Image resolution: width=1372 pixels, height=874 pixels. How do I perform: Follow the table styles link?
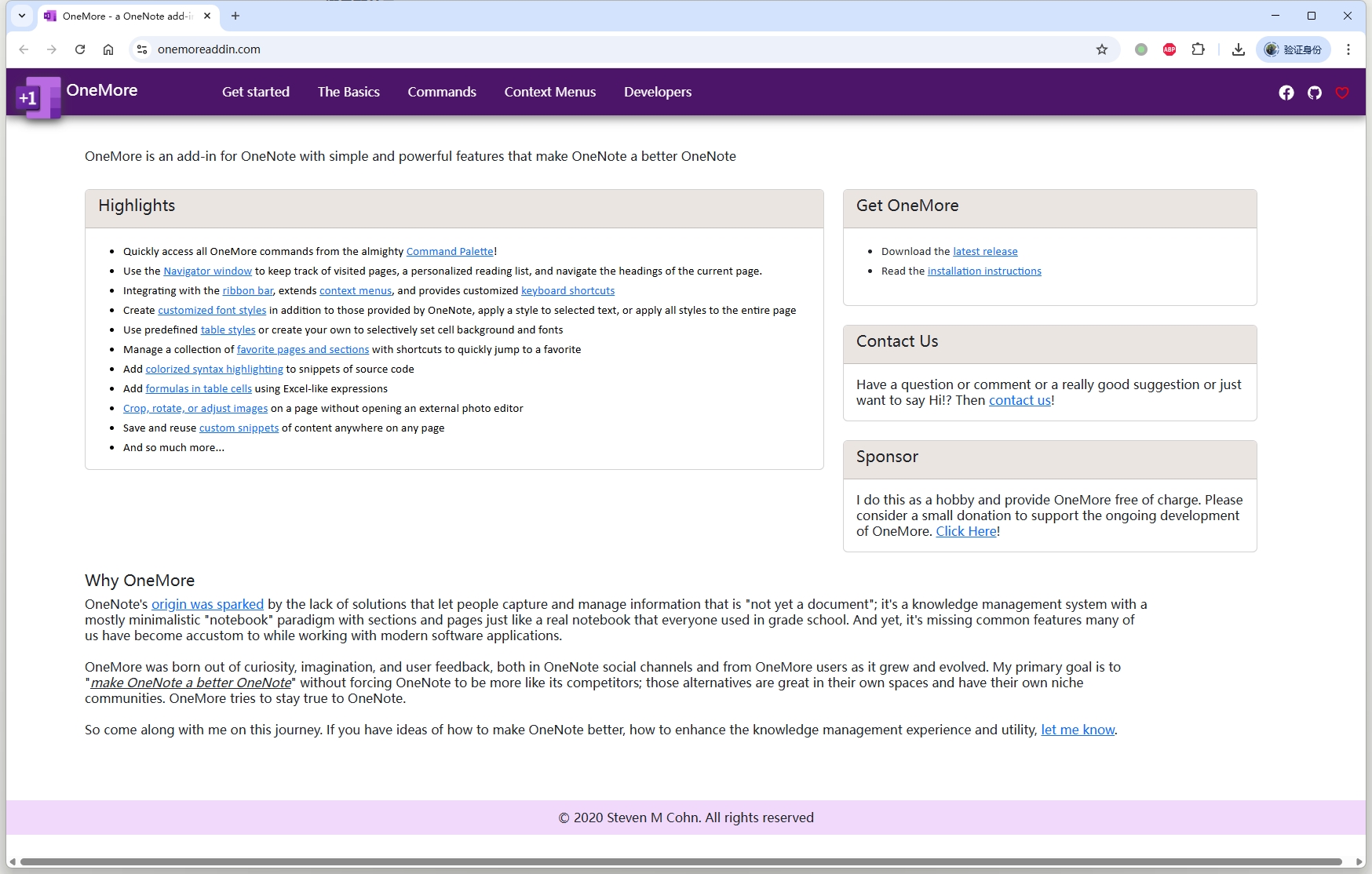coord(228,330)
